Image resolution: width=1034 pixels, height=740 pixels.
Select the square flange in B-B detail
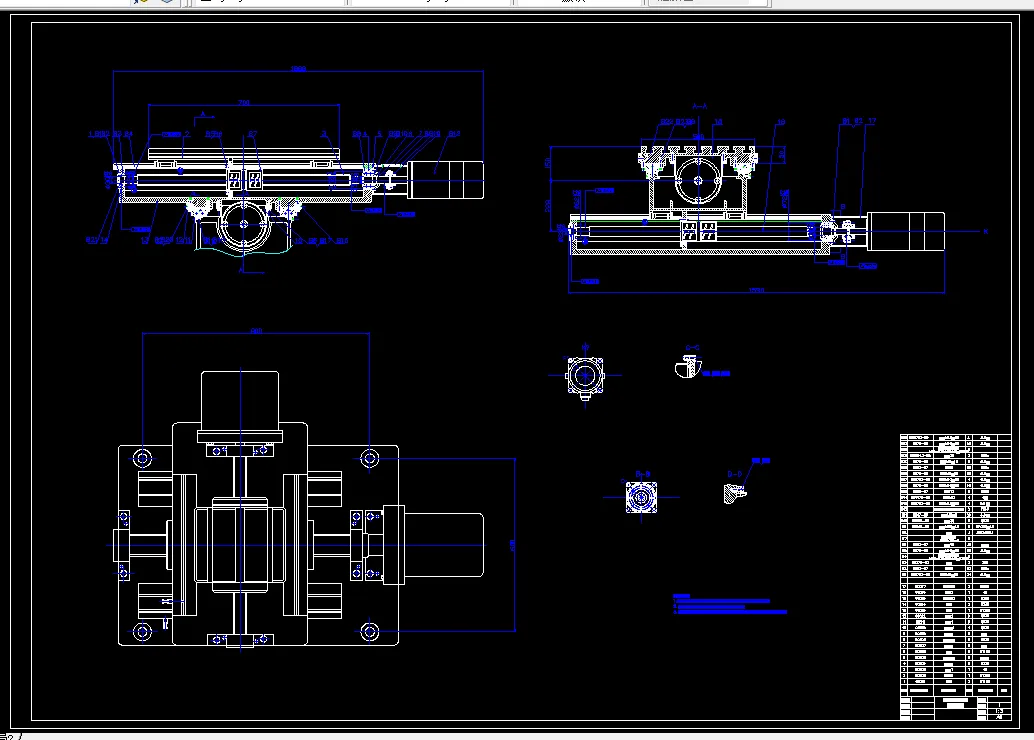coord(641,497)
